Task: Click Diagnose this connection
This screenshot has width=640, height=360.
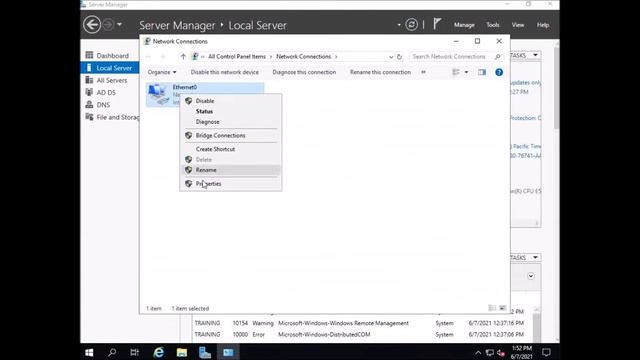Action: pos(304,72)
